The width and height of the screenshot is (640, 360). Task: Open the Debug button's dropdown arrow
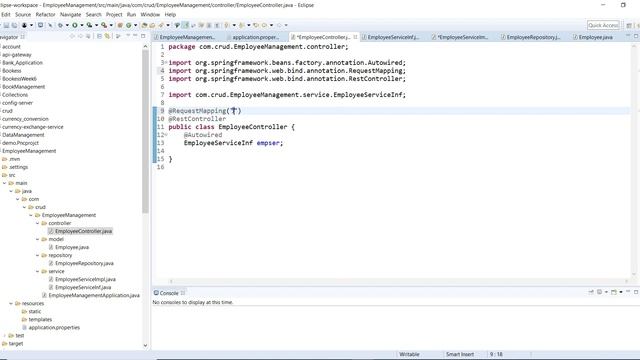(67, 25)
